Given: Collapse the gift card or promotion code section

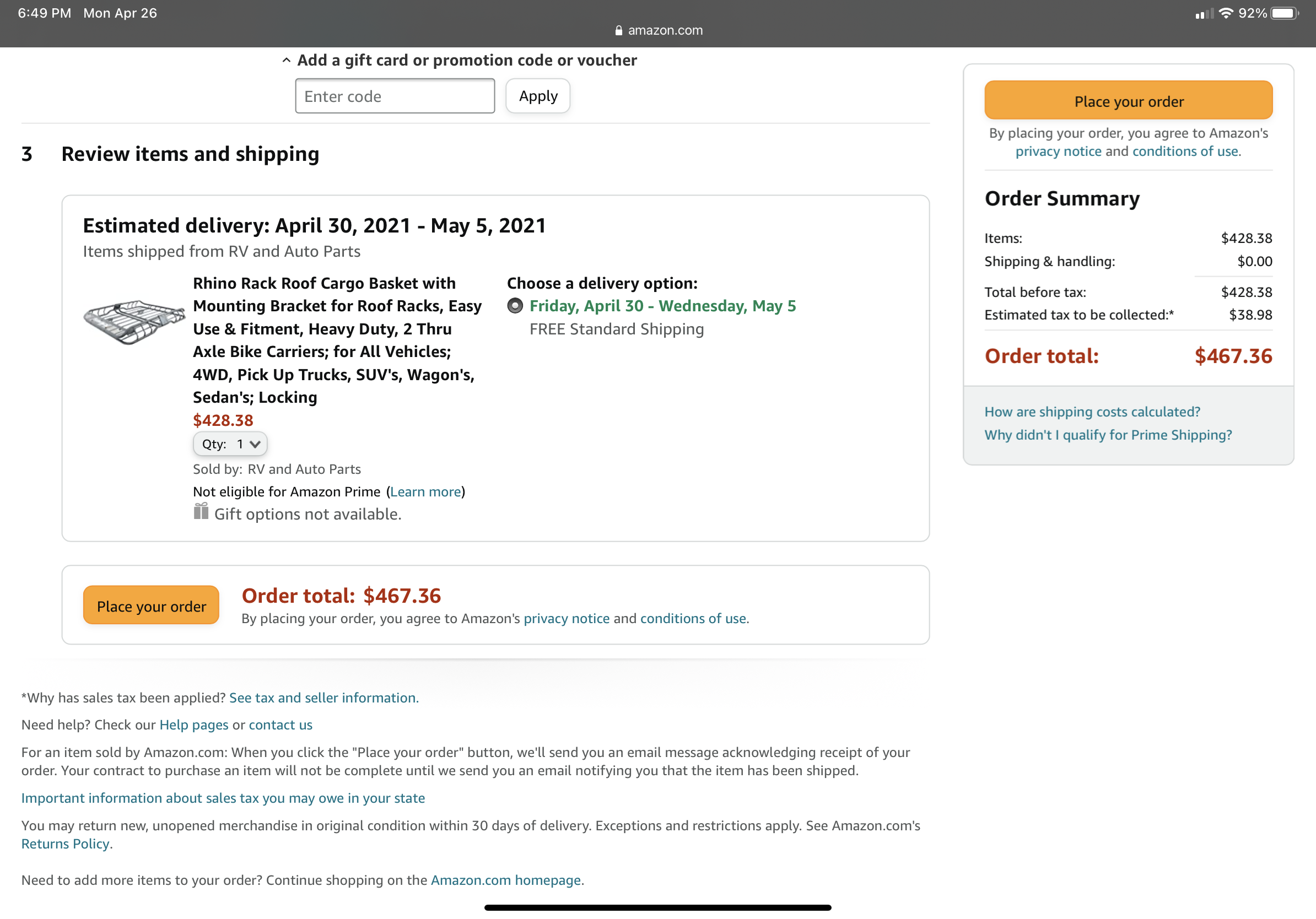Looking at the screenshot, I should (287, 60).
